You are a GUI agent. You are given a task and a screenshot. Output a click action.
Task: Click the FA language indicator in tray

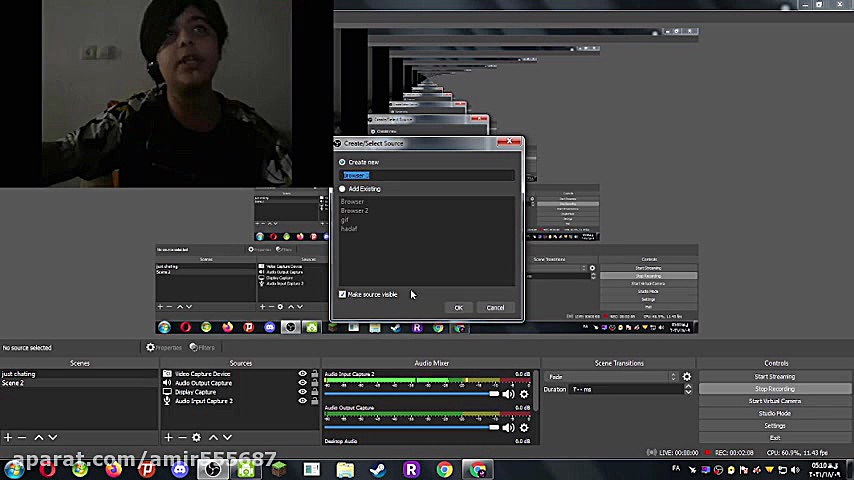tap(676, 469)
